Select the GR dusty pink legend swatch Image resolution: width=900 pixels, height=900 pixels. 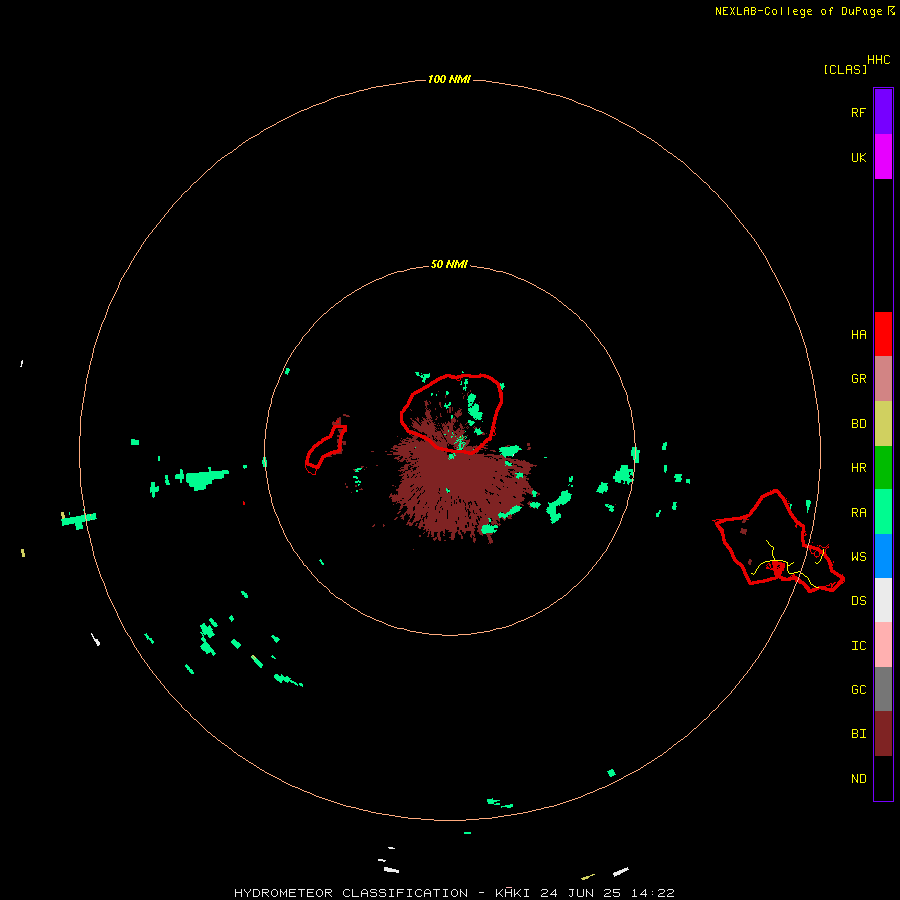883,379
